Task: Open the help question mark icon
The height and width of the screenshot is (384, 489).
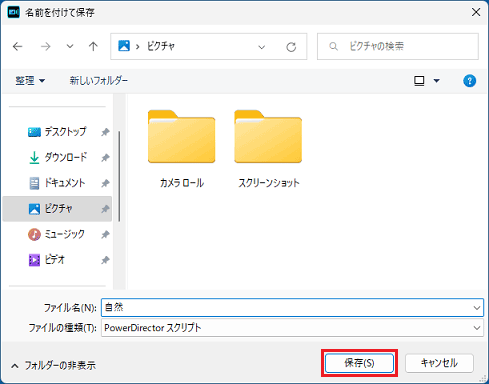Action: [x=469, y=81]
